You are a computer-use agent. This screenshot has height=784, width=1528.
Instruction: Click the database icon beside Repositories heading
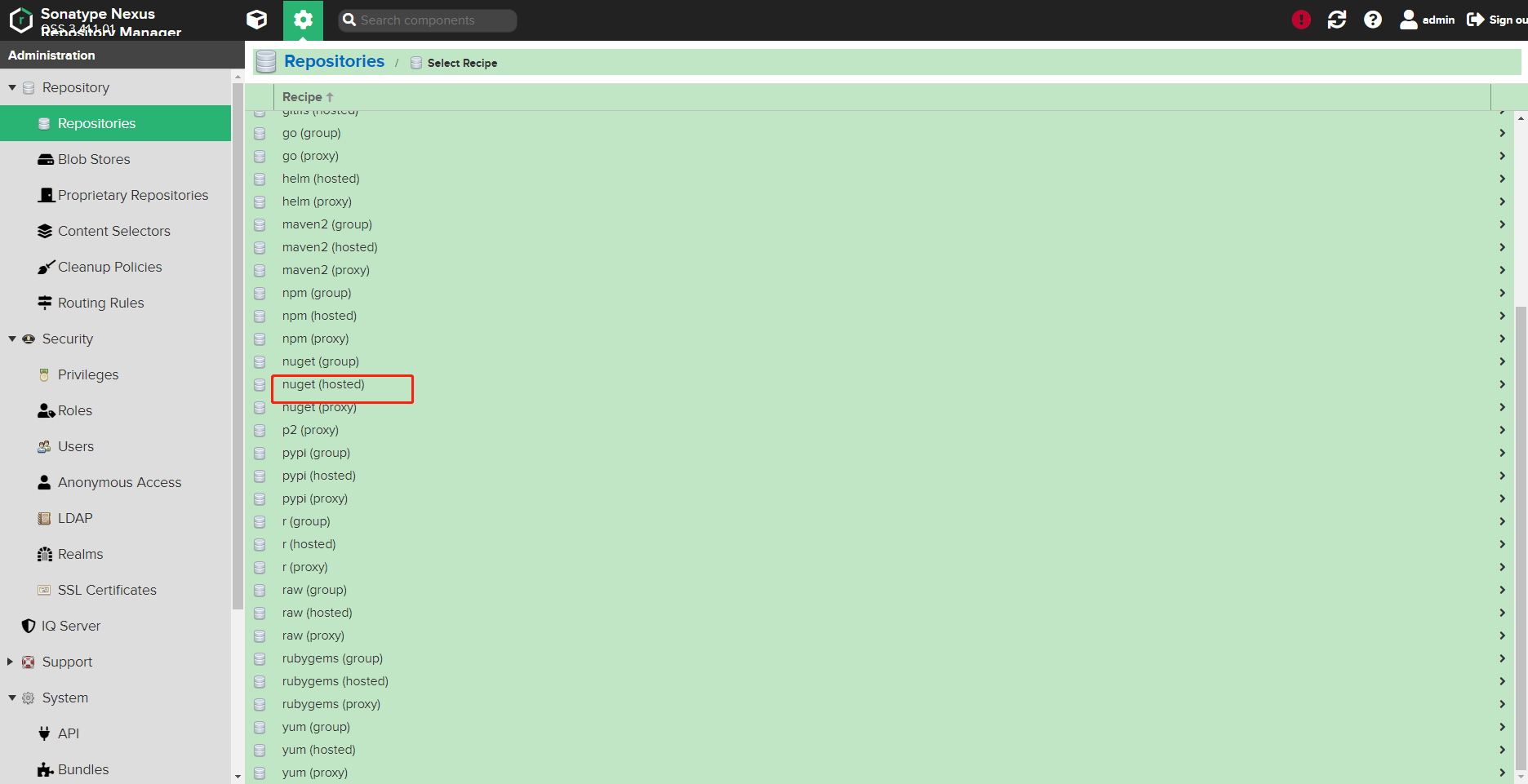(266, 61)
